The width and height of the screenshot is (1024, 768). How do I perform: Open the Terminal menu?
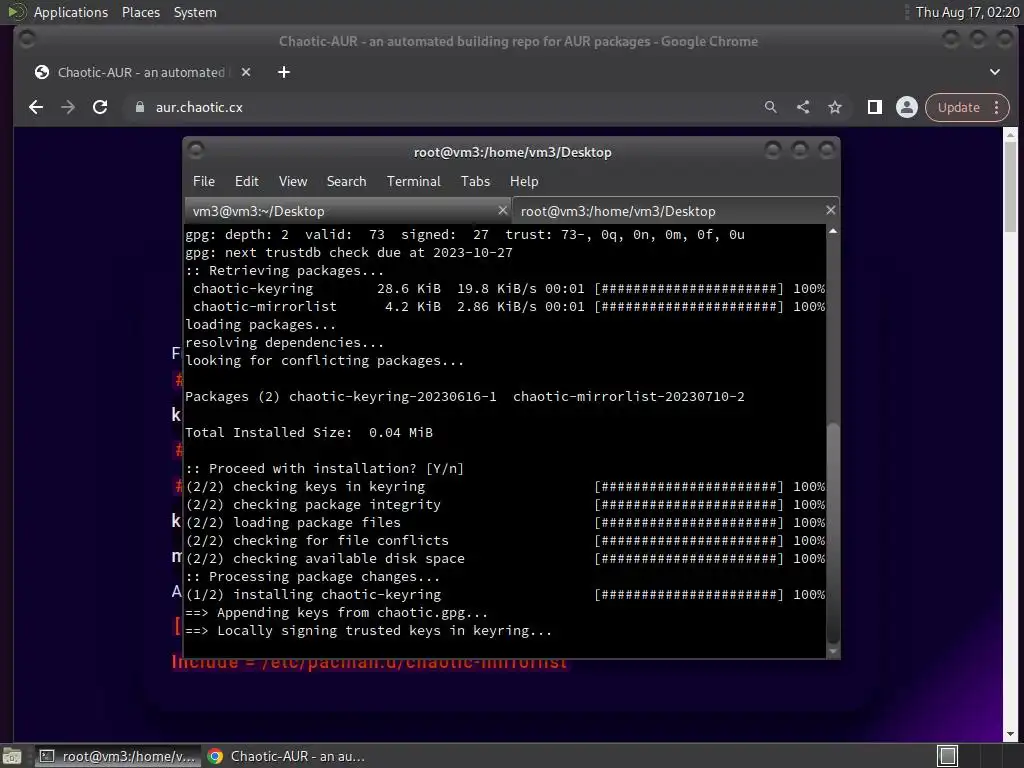(413, 182)
